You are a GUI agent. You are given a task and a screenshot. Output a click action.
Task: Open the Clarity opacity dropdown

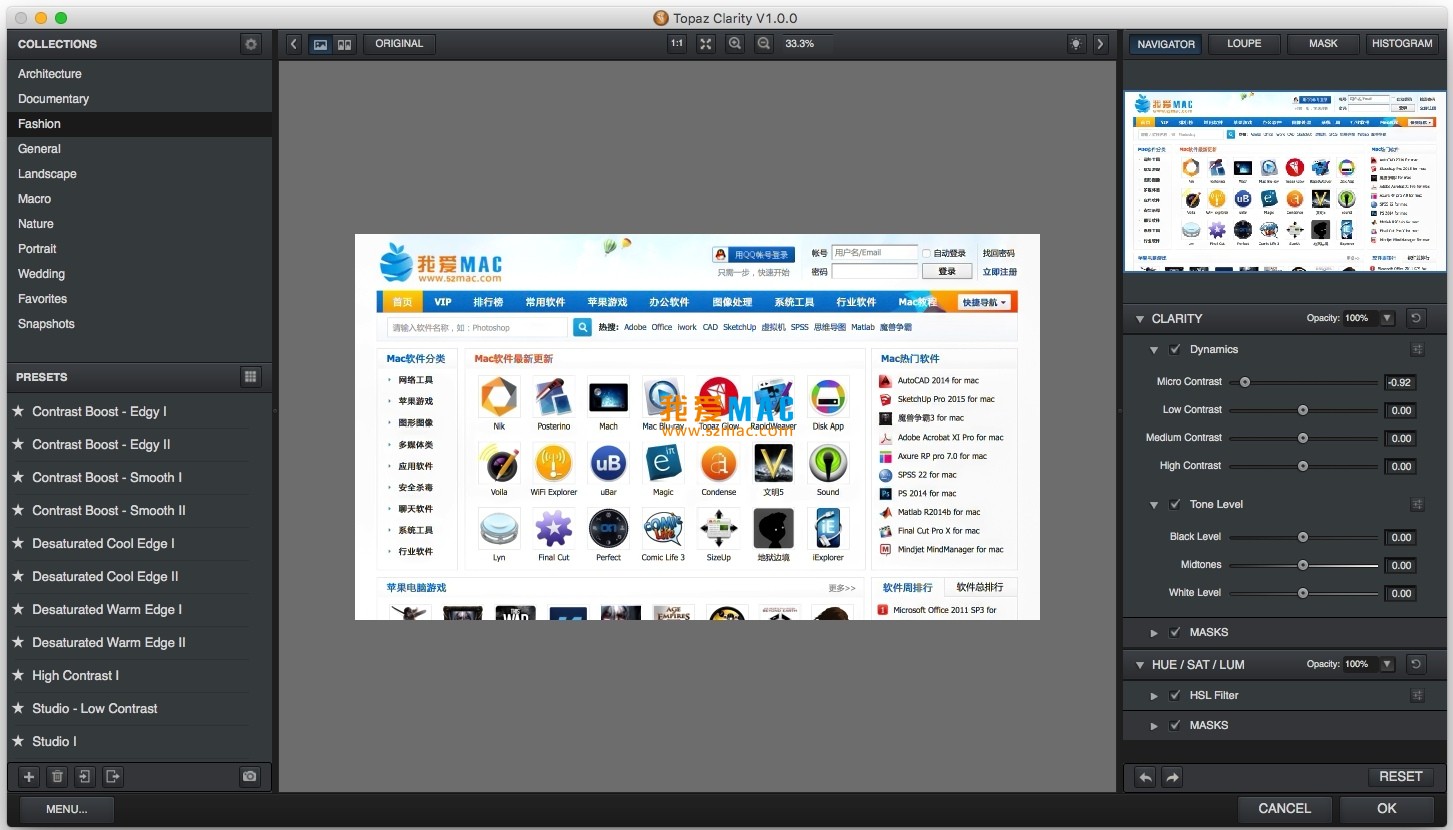(1387, 318)
